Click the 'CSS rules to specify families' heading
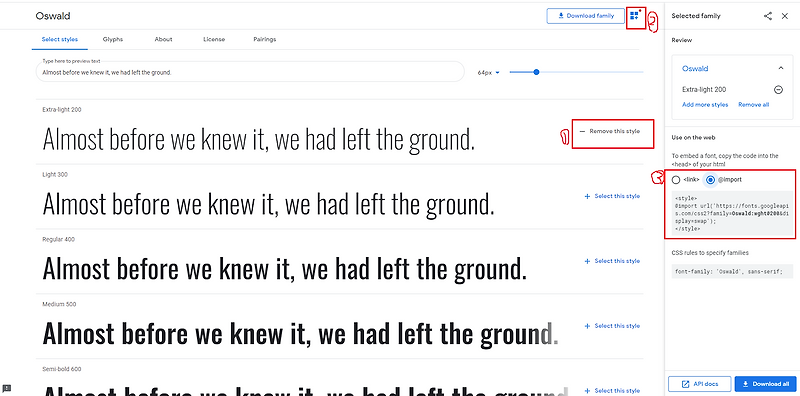This screenshot has height=396, width=800. pos(710,253)
